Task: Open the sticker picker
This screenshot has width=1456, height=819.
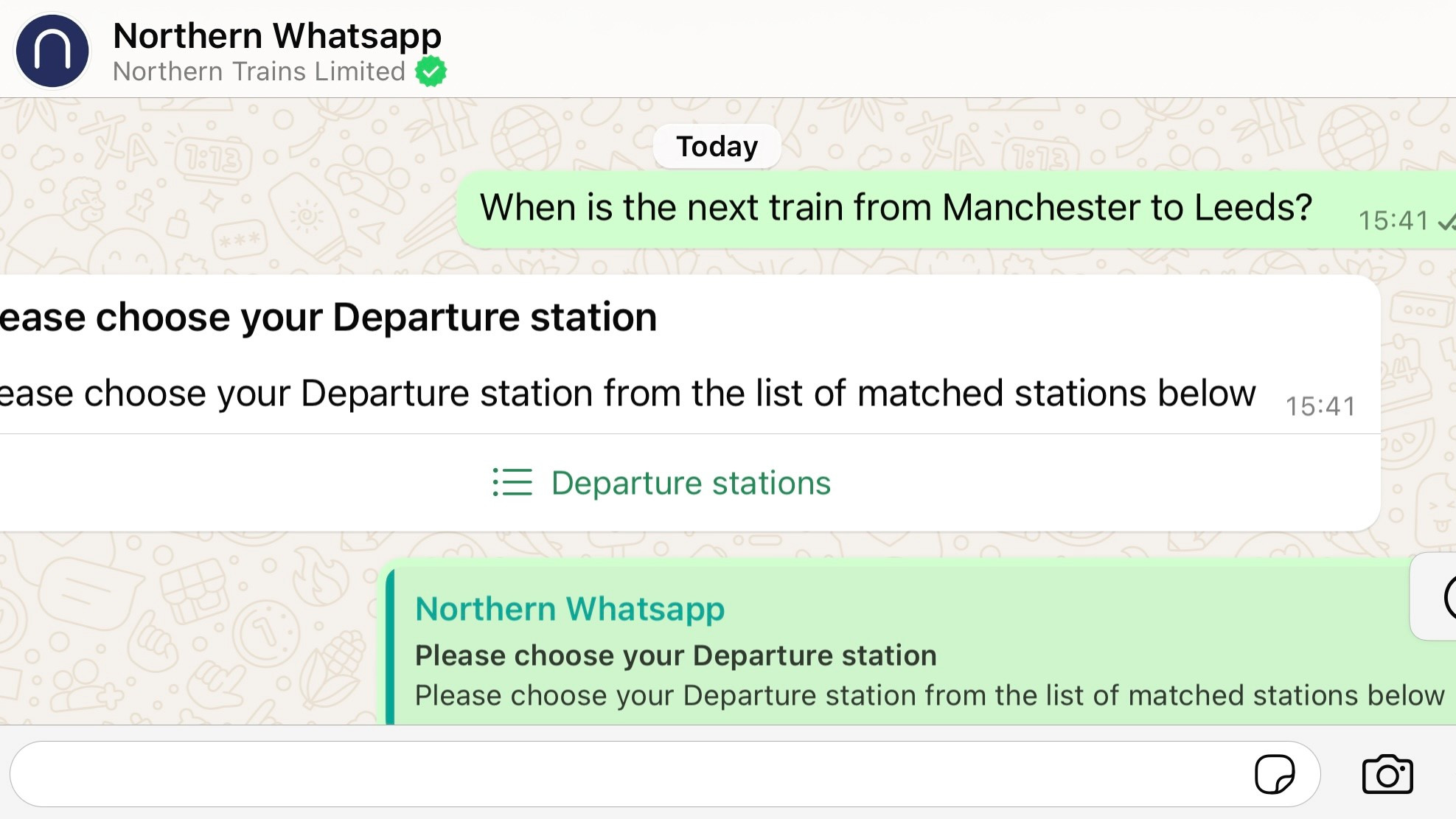Action: [1275, 773]
